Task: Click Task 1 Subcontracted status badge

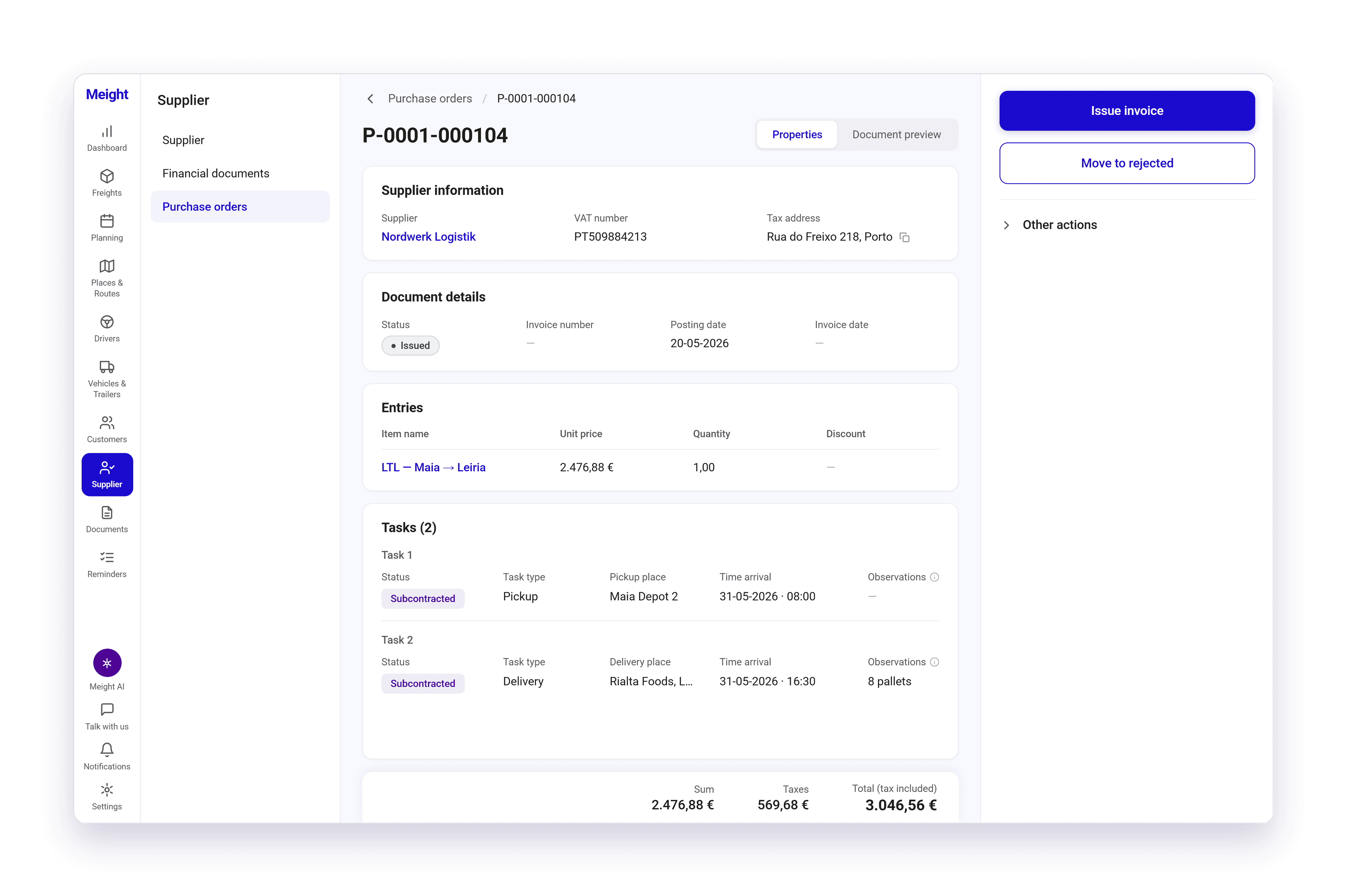Action: (x=422, y=598)
